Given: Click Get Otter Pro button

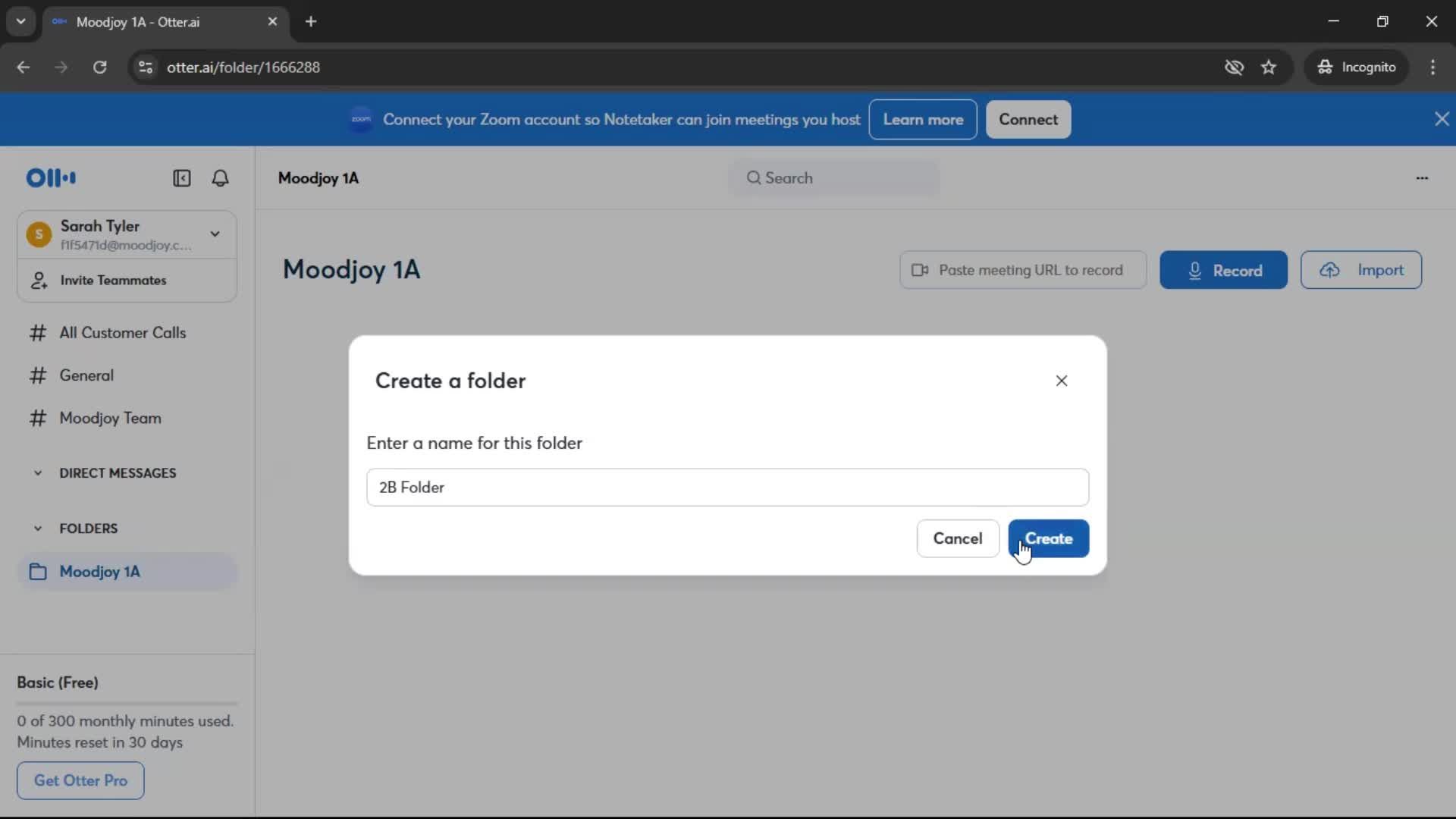Looking at the screenshot, I should (x=80, y=780).
